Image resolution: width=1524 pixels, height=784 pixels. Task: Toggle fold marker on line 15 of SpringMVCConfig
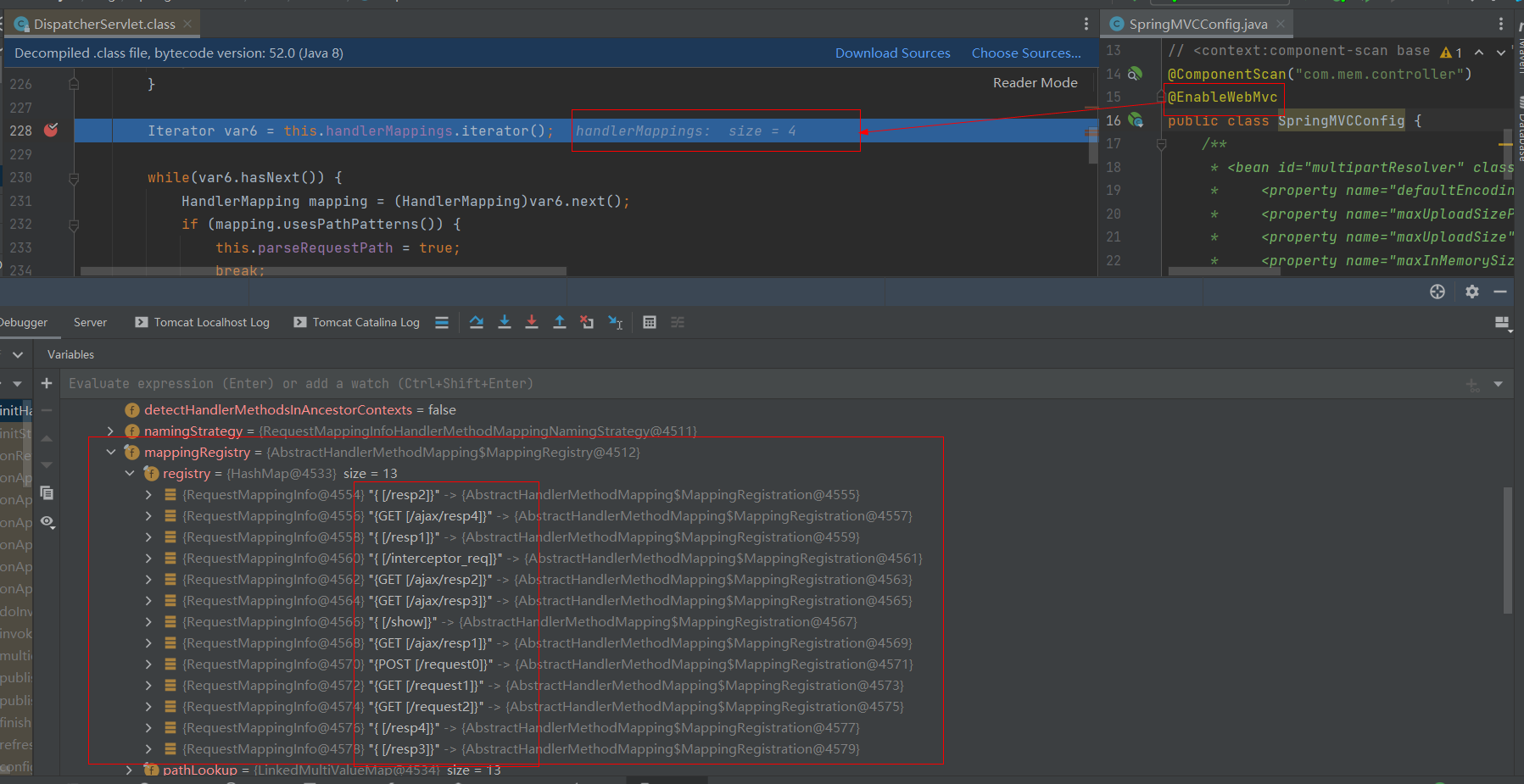(x=1161, y=97)
